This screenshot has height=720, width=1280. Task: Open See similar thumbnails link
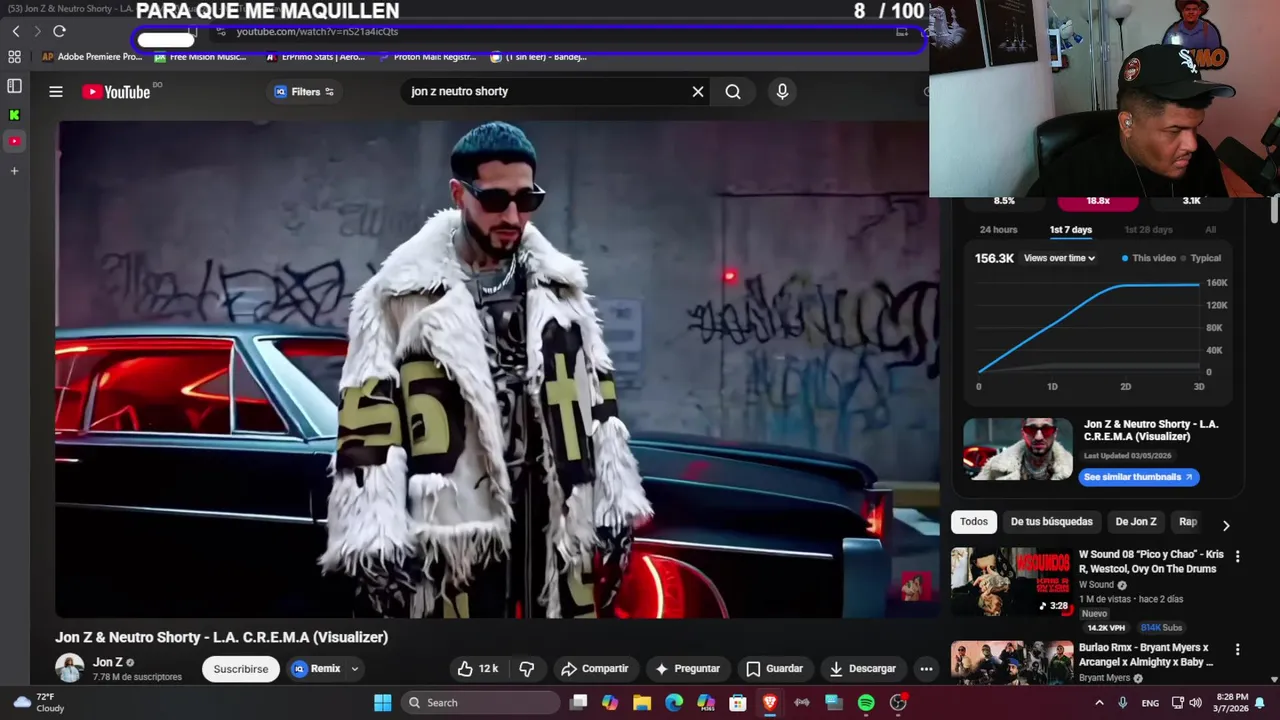coord(1138,477)
